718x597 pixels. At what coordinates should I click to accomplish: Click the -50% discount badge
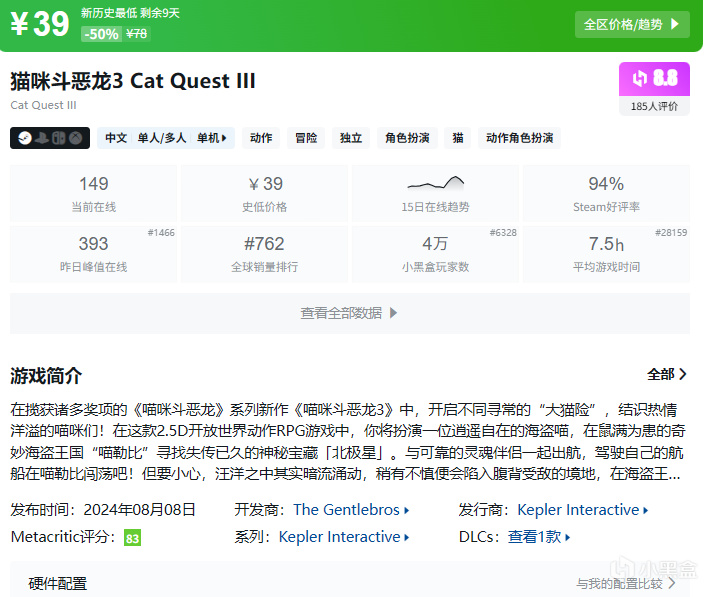101,34
